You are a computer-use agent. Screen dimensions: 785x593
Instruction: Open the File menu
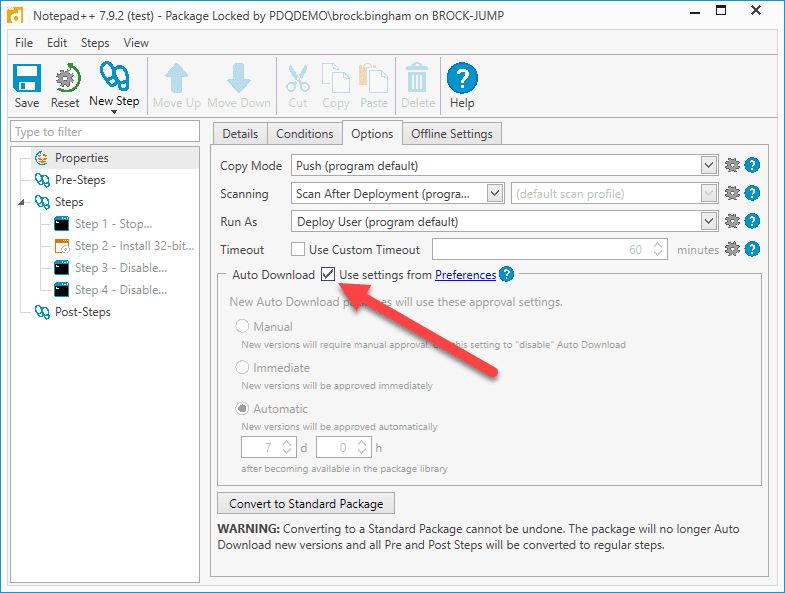click(x=24, y=43)
